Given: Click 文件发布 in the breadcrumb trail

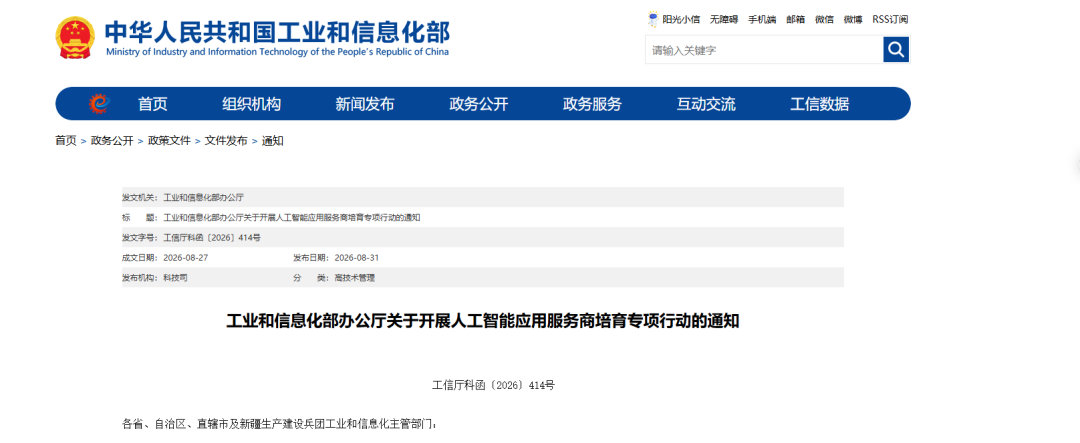Looking at the screenshot, I should pos(226,141).
